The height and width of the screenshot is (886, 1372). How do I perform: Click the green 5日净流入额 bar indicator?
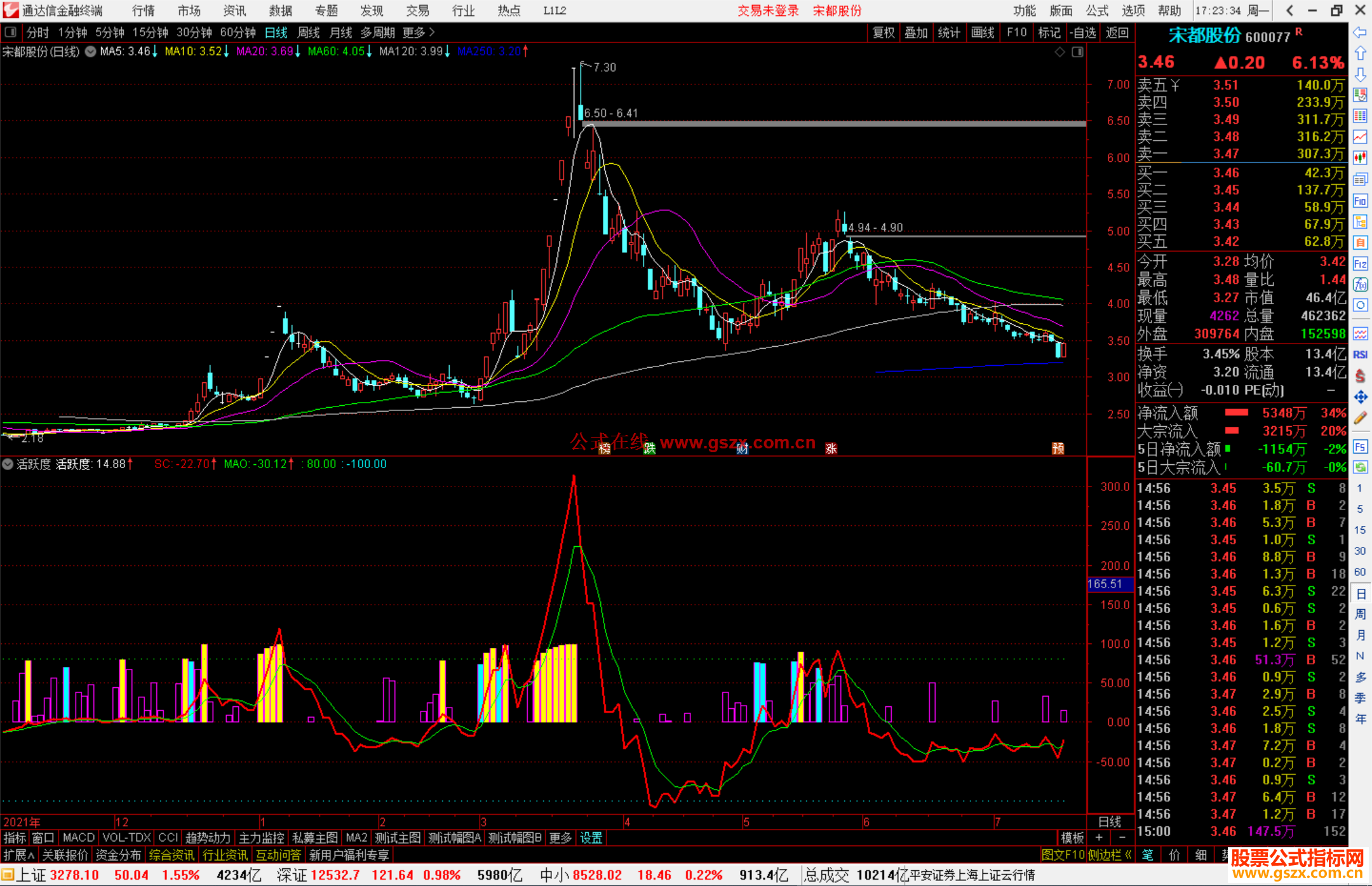[x=1227, y=448]
